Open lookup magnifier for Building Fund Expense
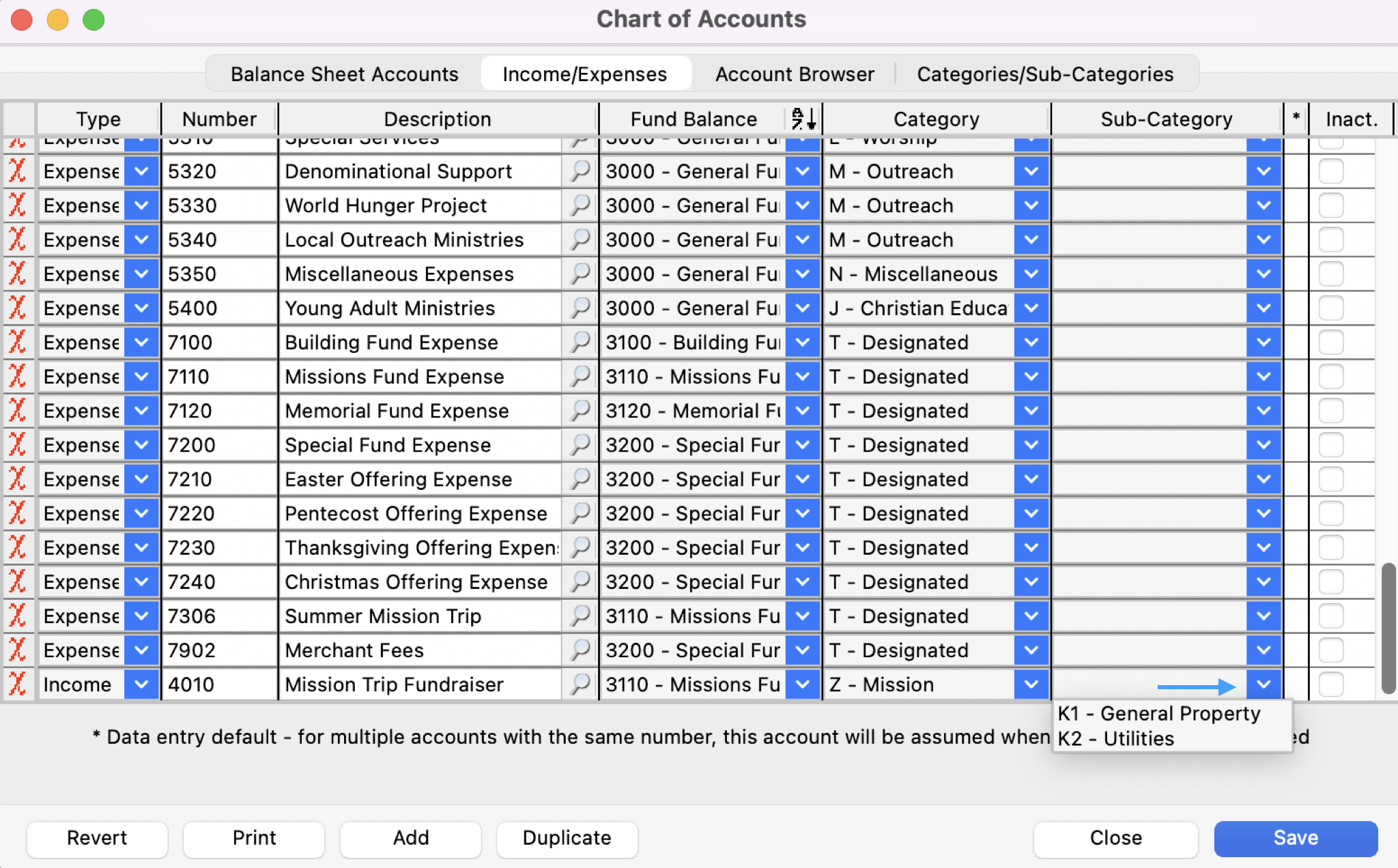The width and height of the screenshot is (1398, 868). [x=580, y=343]
